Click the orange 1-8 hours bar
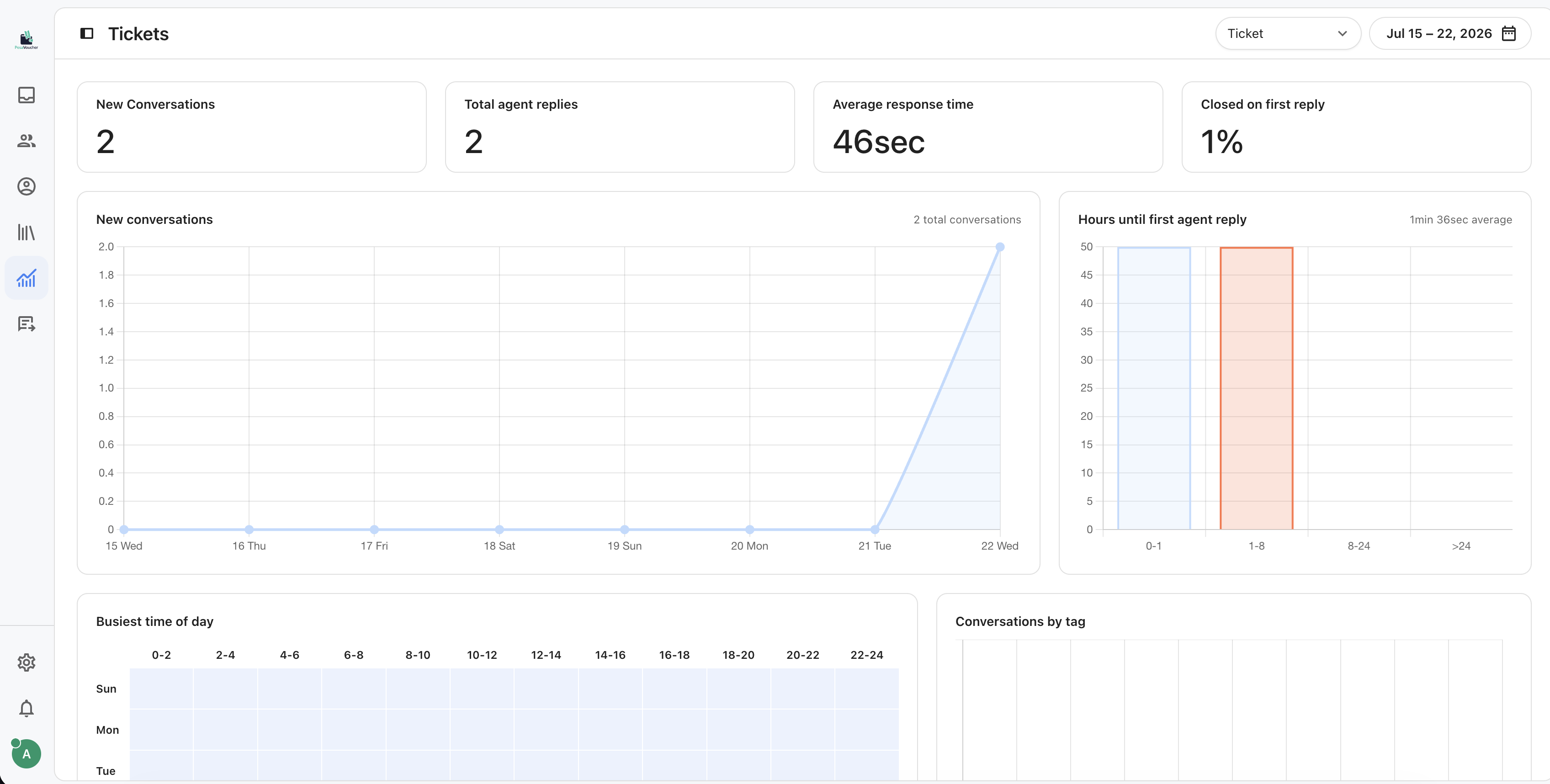The width and height of the screenshot is (1550, 784). 1256,388
